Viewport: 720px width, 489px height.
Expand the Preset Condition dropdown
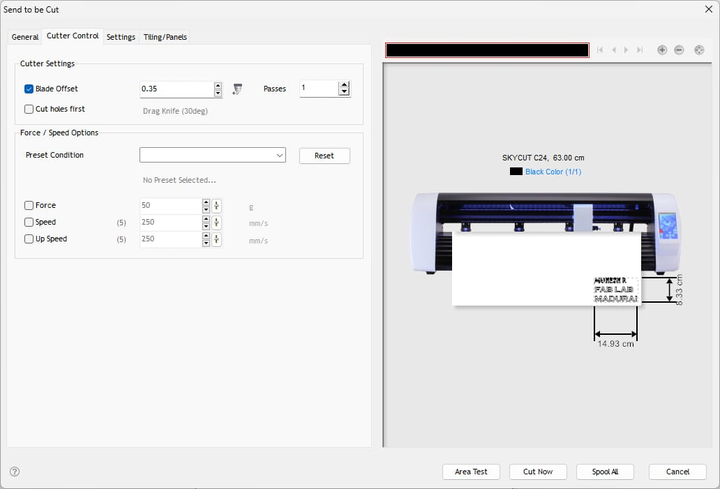279,155
